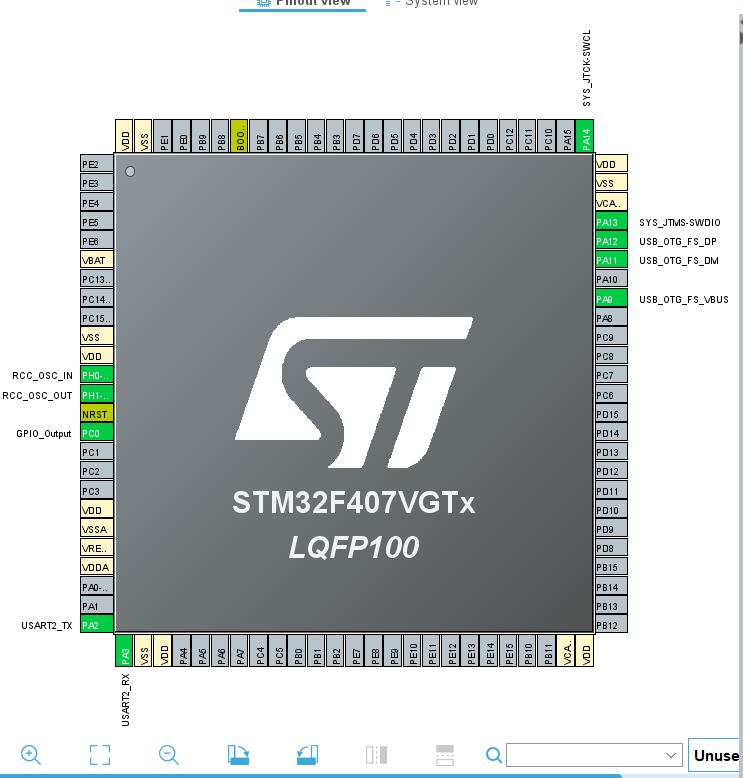Image resolution: width=743 pixels, height=778 pixels.
Task: Open the pin search dropdown arrow
Action: click(671, 755)
